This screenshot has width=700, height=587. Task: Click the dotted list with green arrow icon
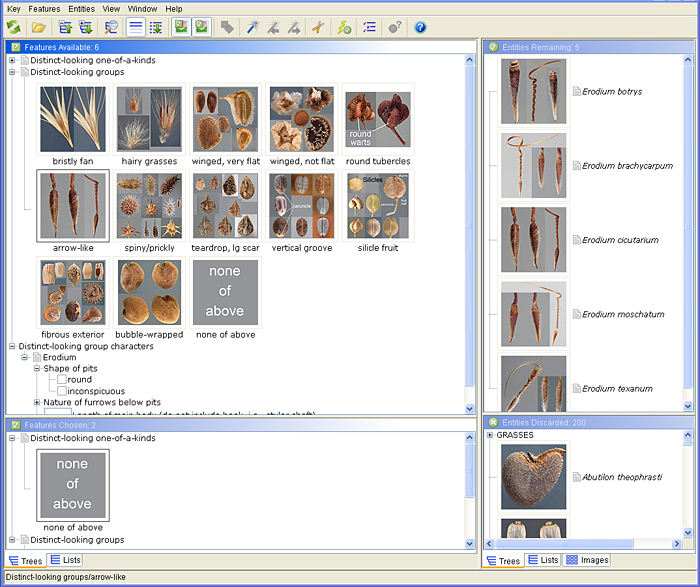(156, 28)
